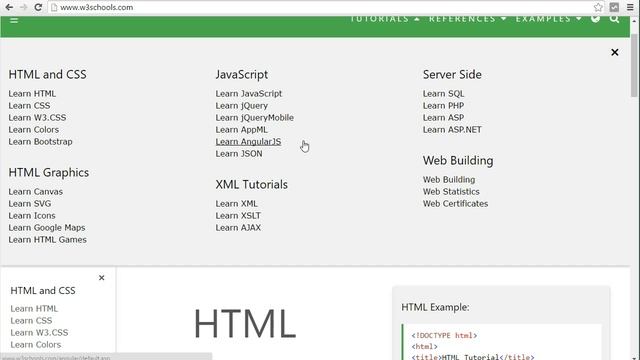Close the HTML and CSS sidebar panel
This screenshot has width=640, height=360.
102,278
